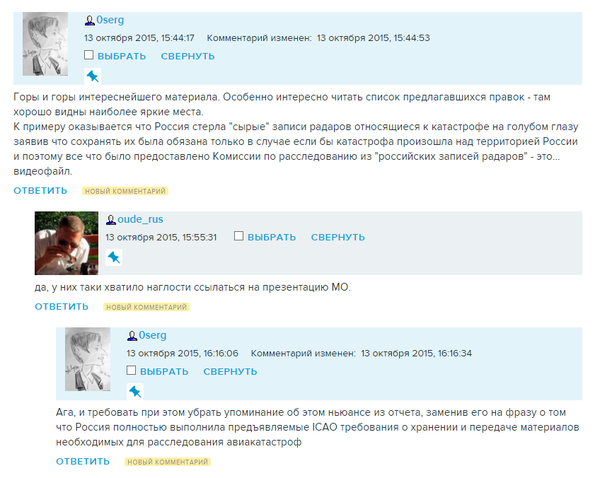This screenshot has height=478, width=600.
Task: Click text 'Горы и горы интереснейшего материала'
Action: tap(116, 97)
